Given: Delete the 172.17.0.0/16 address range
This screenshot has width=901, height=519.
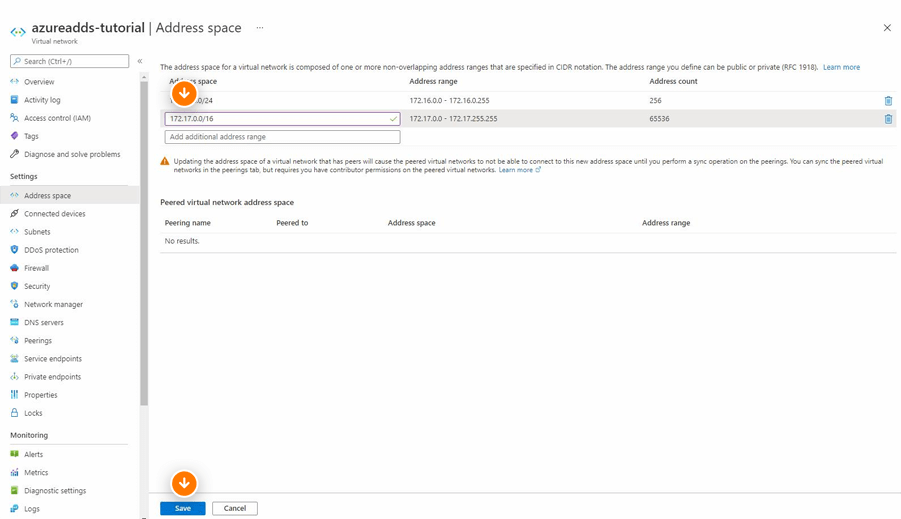Looking at the screenshot, I should click(x=888, y=119).
